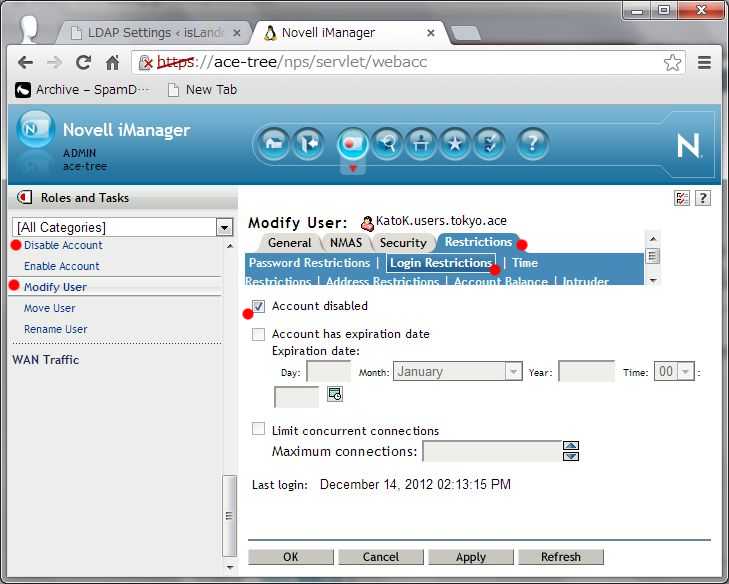Click the Configure toolbar icon
The image size is (729, 584).
pyautogui.click(x=421, y=144)
